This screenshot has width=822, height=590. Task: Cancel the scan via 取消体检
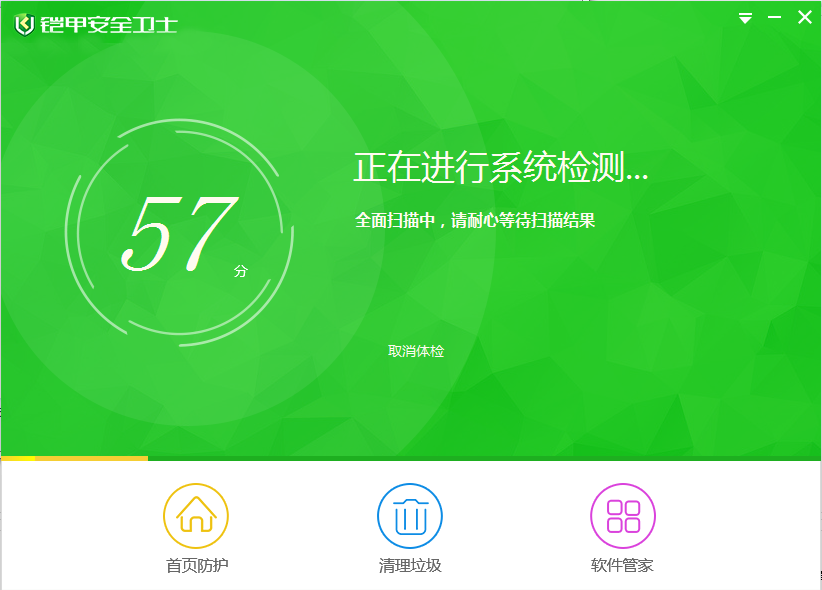416,351
